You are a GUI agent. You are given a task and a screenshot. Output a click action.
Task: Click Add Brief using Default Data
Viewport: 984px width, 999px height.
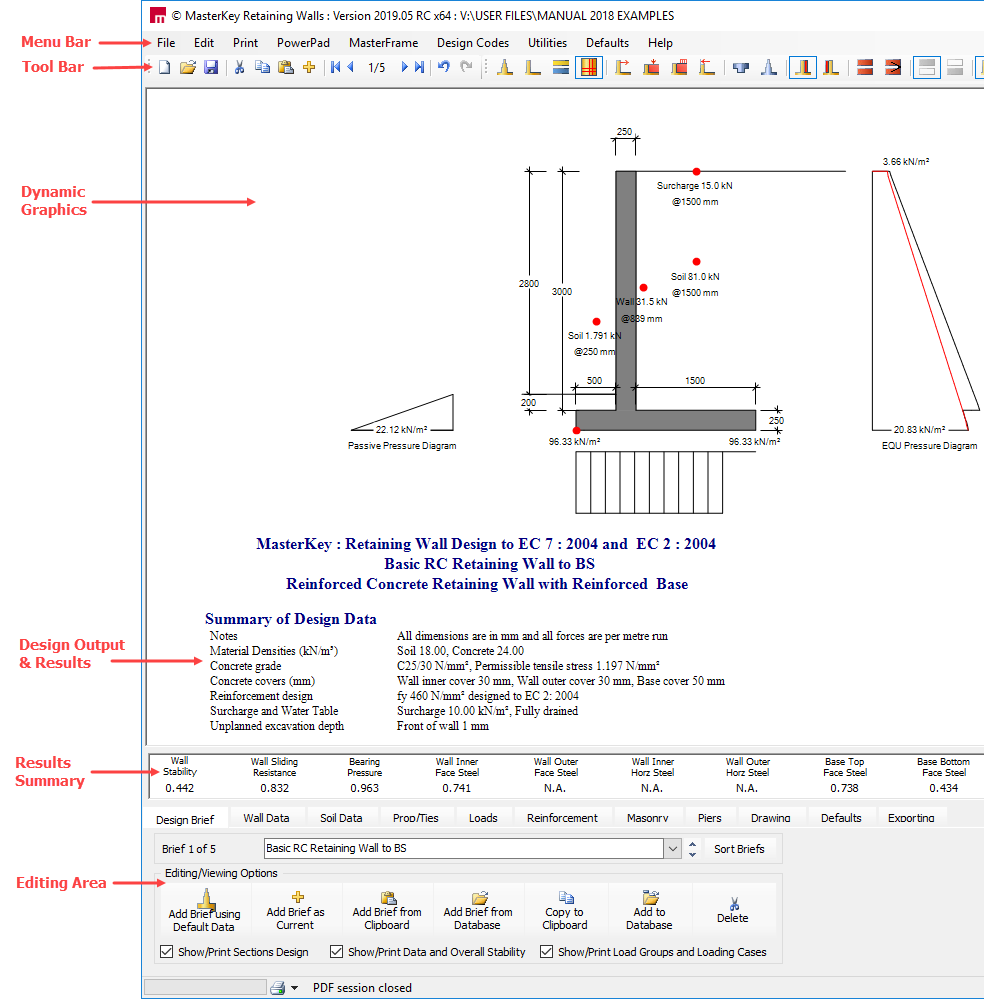click(204, 909)
